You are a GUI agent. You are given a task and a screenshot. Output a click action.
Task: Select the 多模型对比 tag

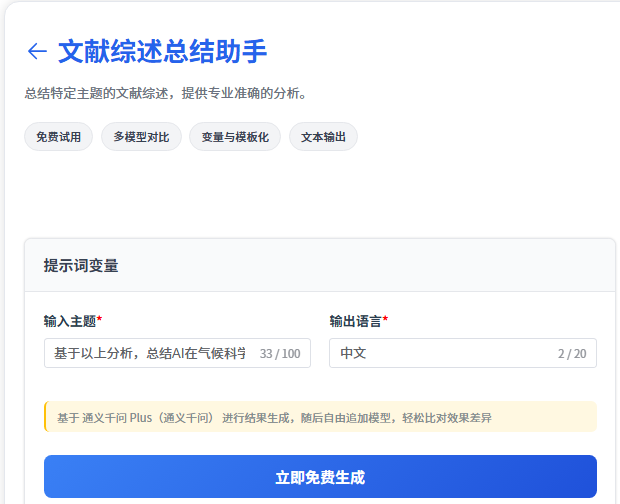pyautogui.click(x=141, y=137)
